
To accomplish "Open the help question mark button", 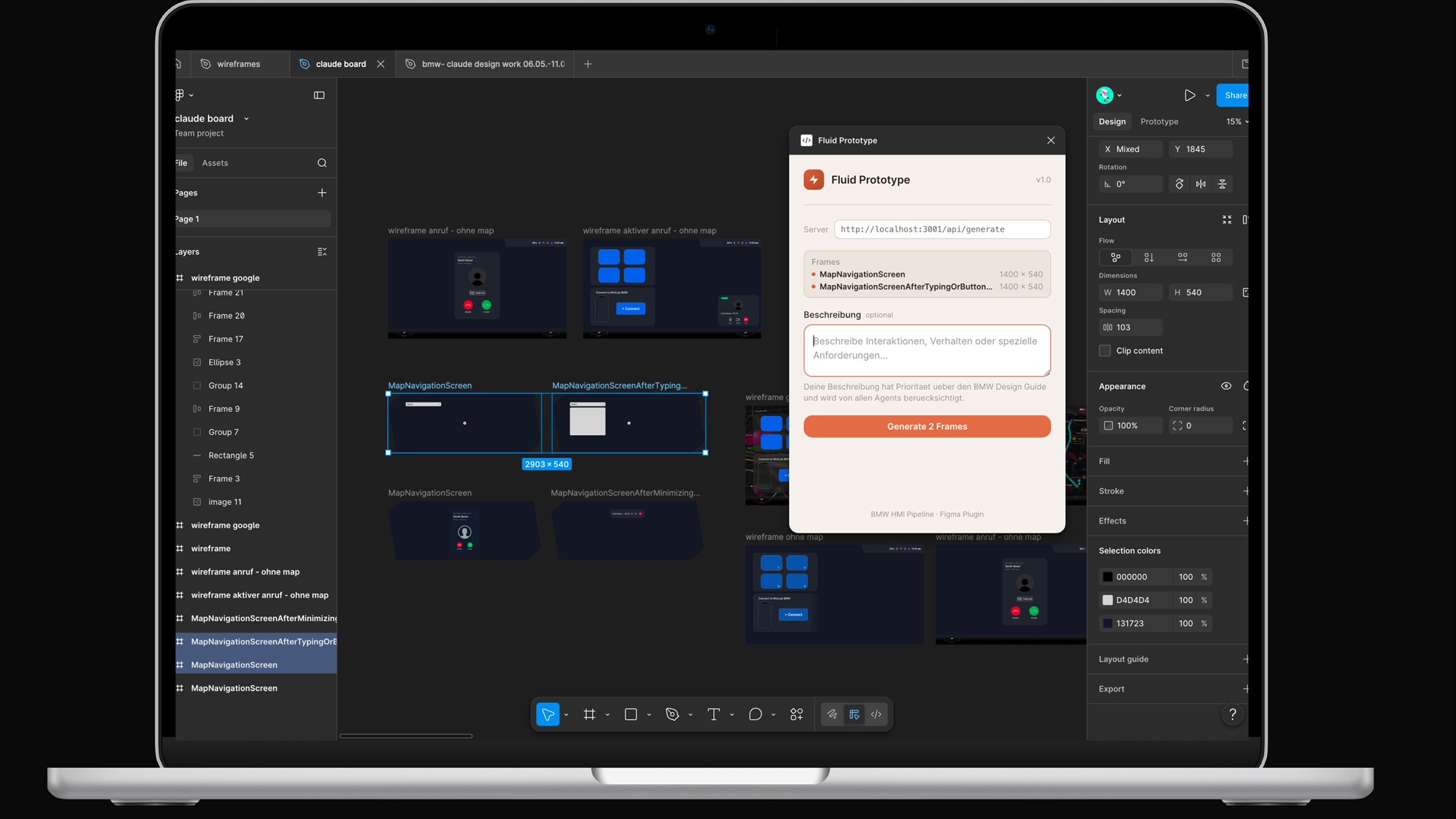I will (1233, 715).
